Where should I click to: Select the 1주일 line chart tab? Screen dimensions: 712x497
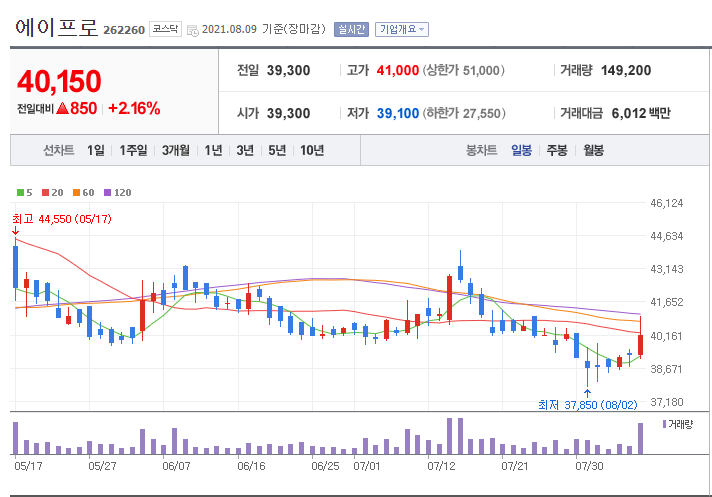[x=133, y=150]
